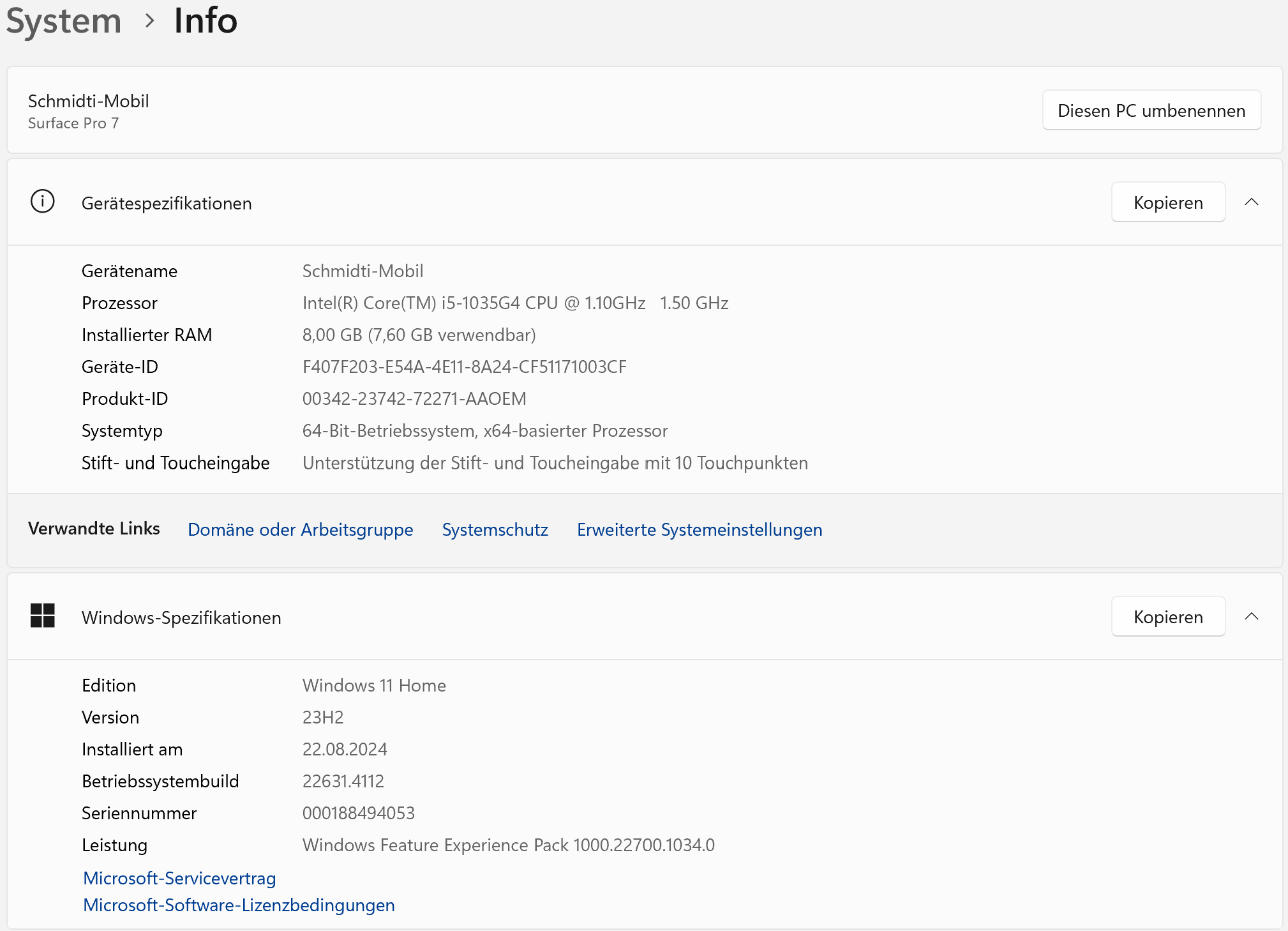Click the Produkt-ID value text
Image resolution: width=1288 pixels, height=931 pixels.
tap(414, 398)
